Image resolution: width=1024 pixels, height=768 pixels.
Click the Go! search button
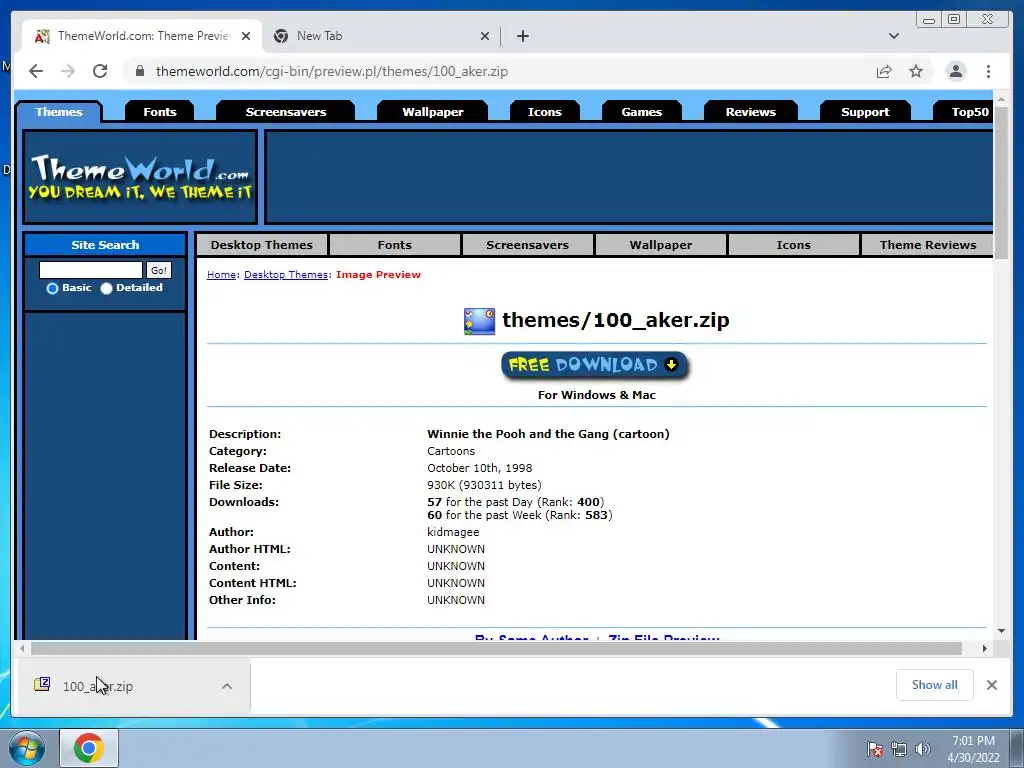159,270
